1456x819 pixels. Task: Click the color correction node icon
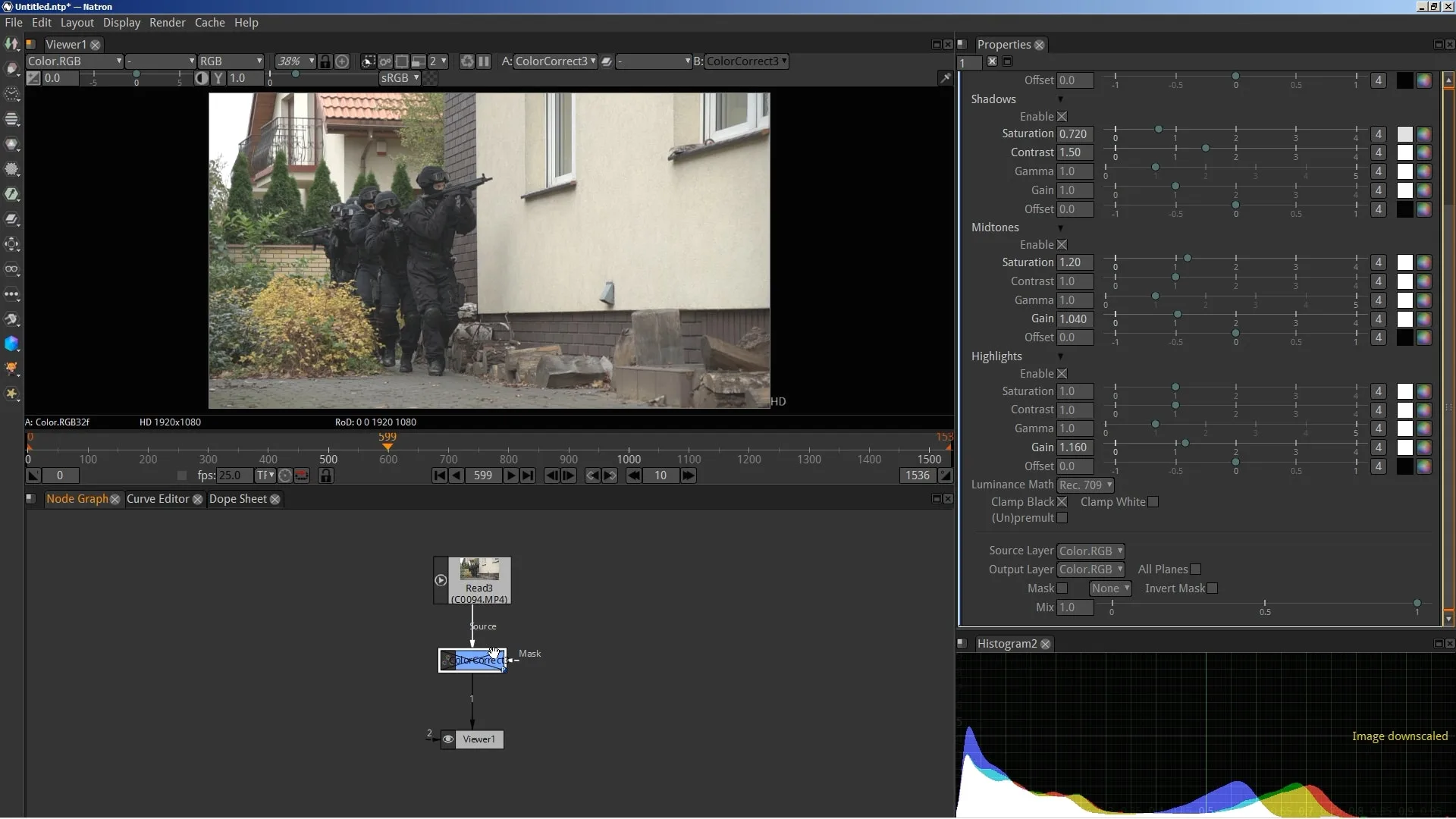[449, 660]
